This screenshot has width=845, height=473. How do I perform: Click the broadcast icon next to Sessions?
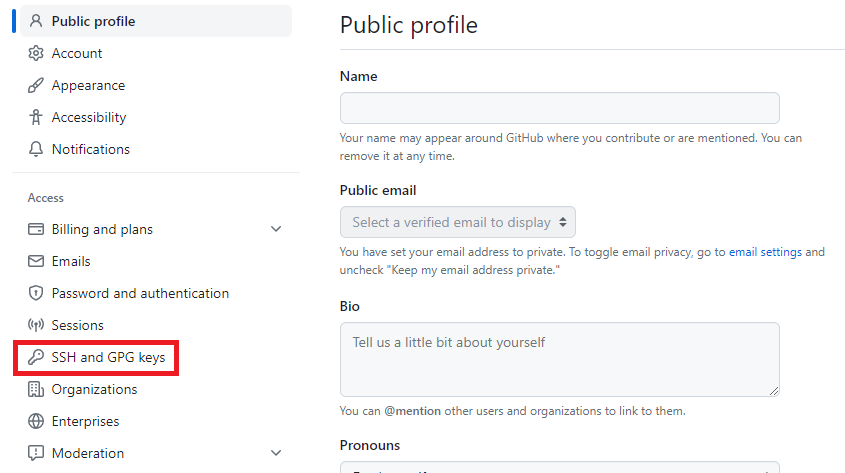point(36,325)
